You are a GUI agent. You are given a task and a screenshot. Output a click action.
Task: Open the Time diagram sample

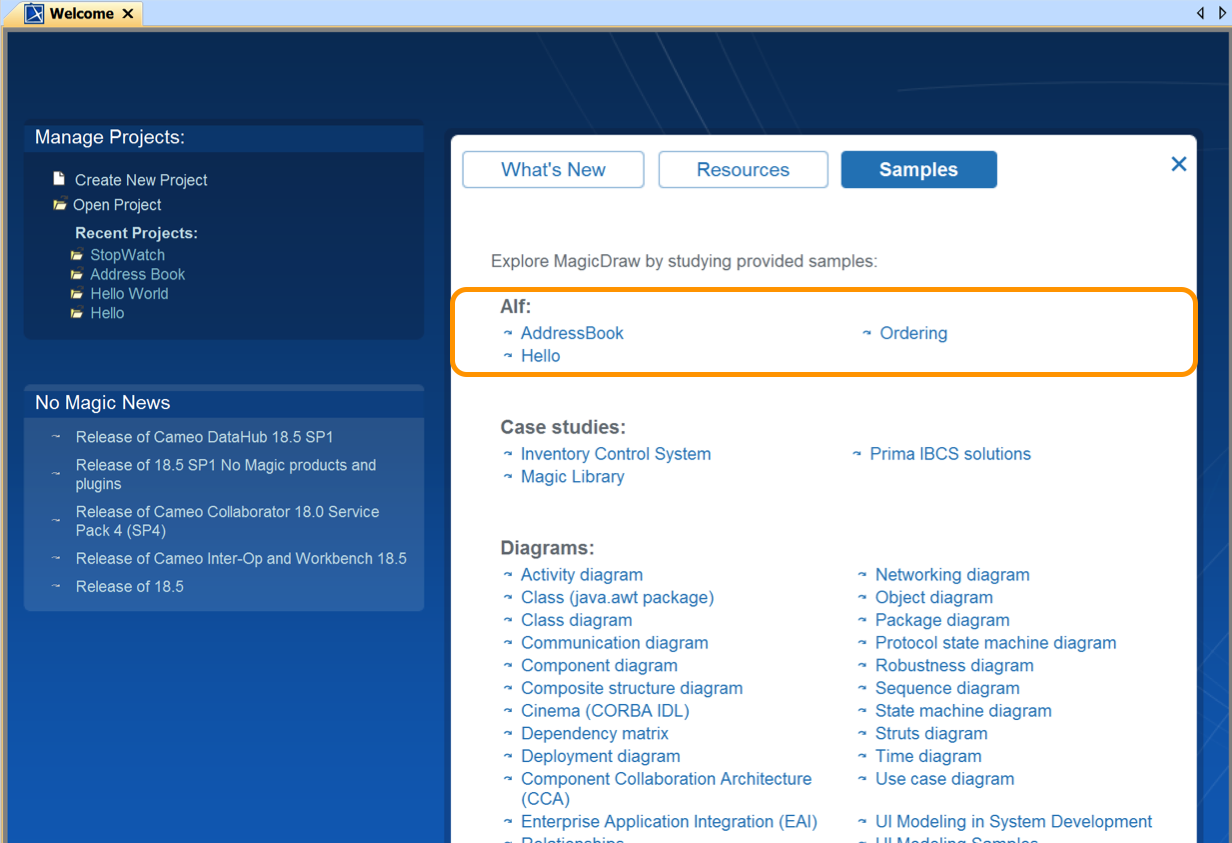tap(928, 756)
